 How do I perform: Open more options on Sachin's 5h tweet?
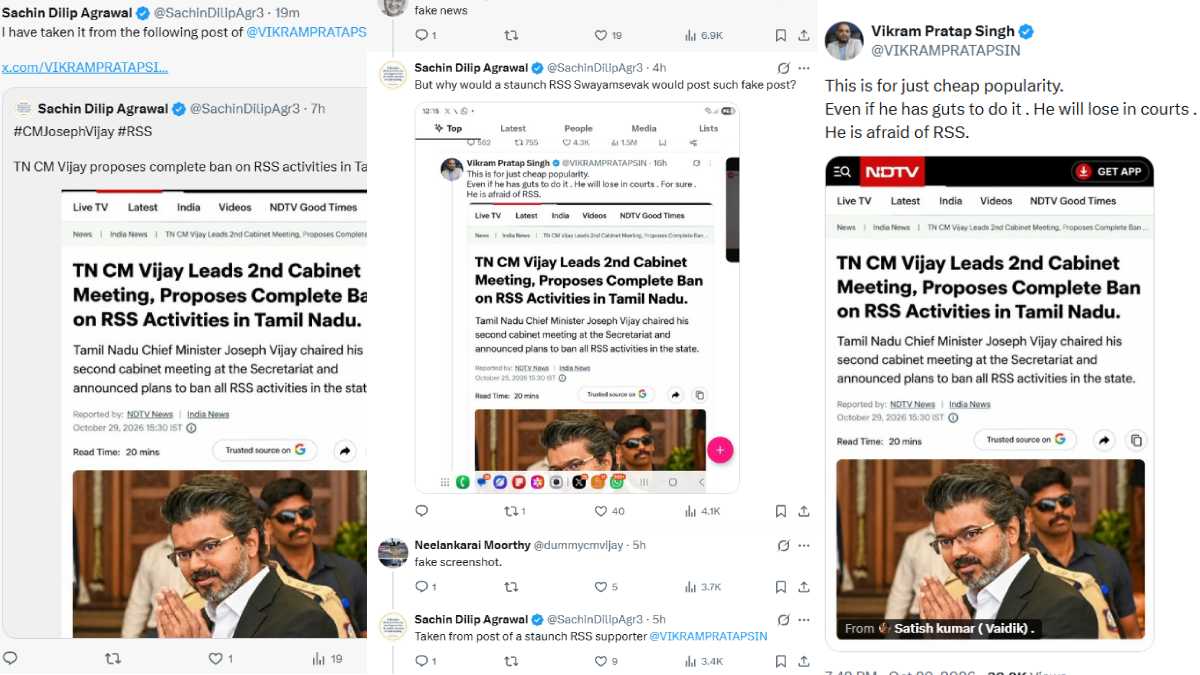[x=805, y=620]
